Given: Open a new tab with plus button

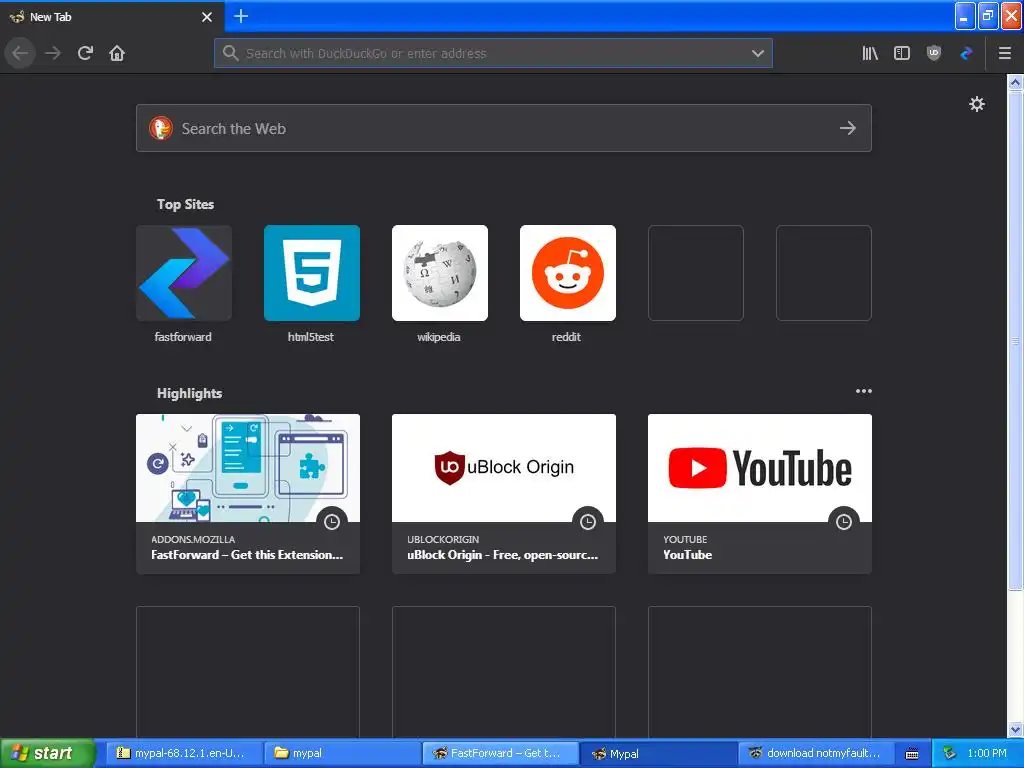Looking at the screenshot, I should click(240, 16).
